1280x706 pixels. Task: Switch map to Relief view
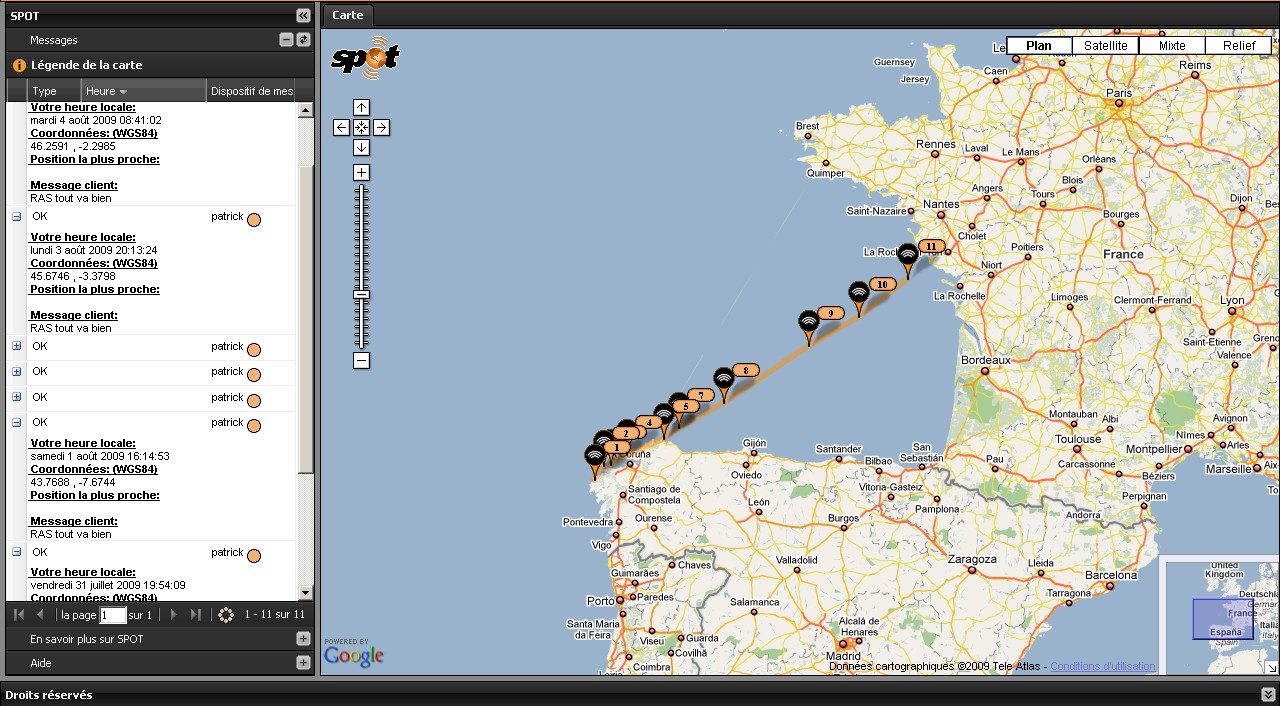[1239, 46]
